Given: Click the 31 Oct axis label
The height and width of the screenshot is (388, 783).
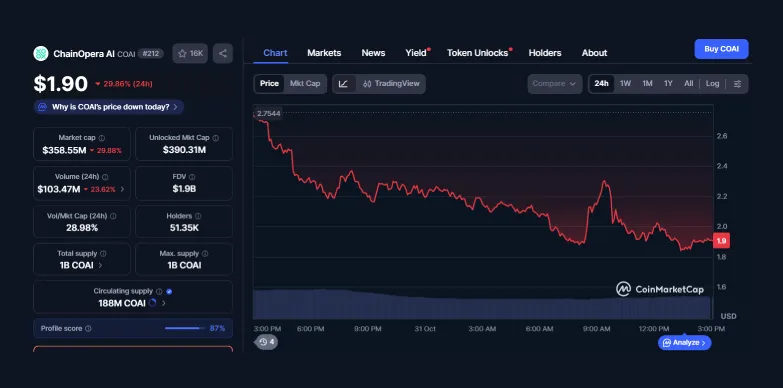Looking at the screenshot, I should (425, 329).
